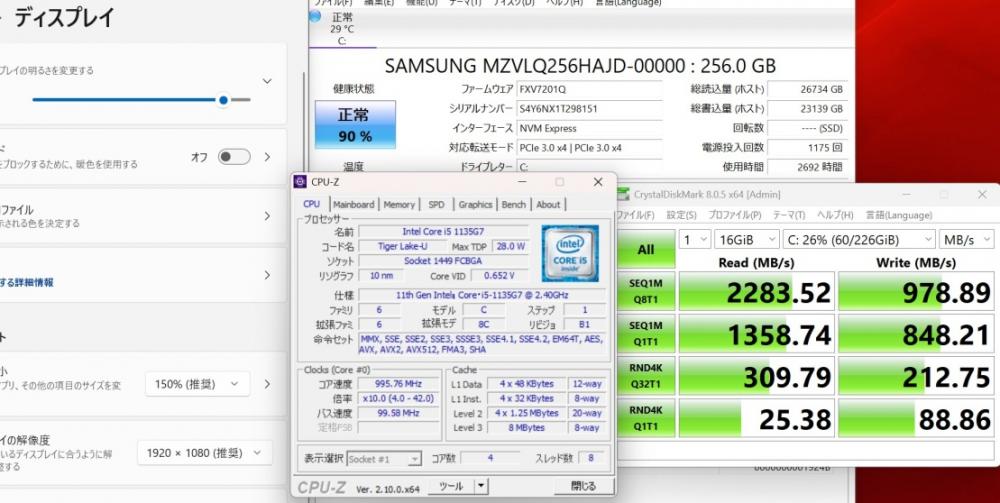Click the serial number S4Y6NX1T298151 field

(589, 109)
